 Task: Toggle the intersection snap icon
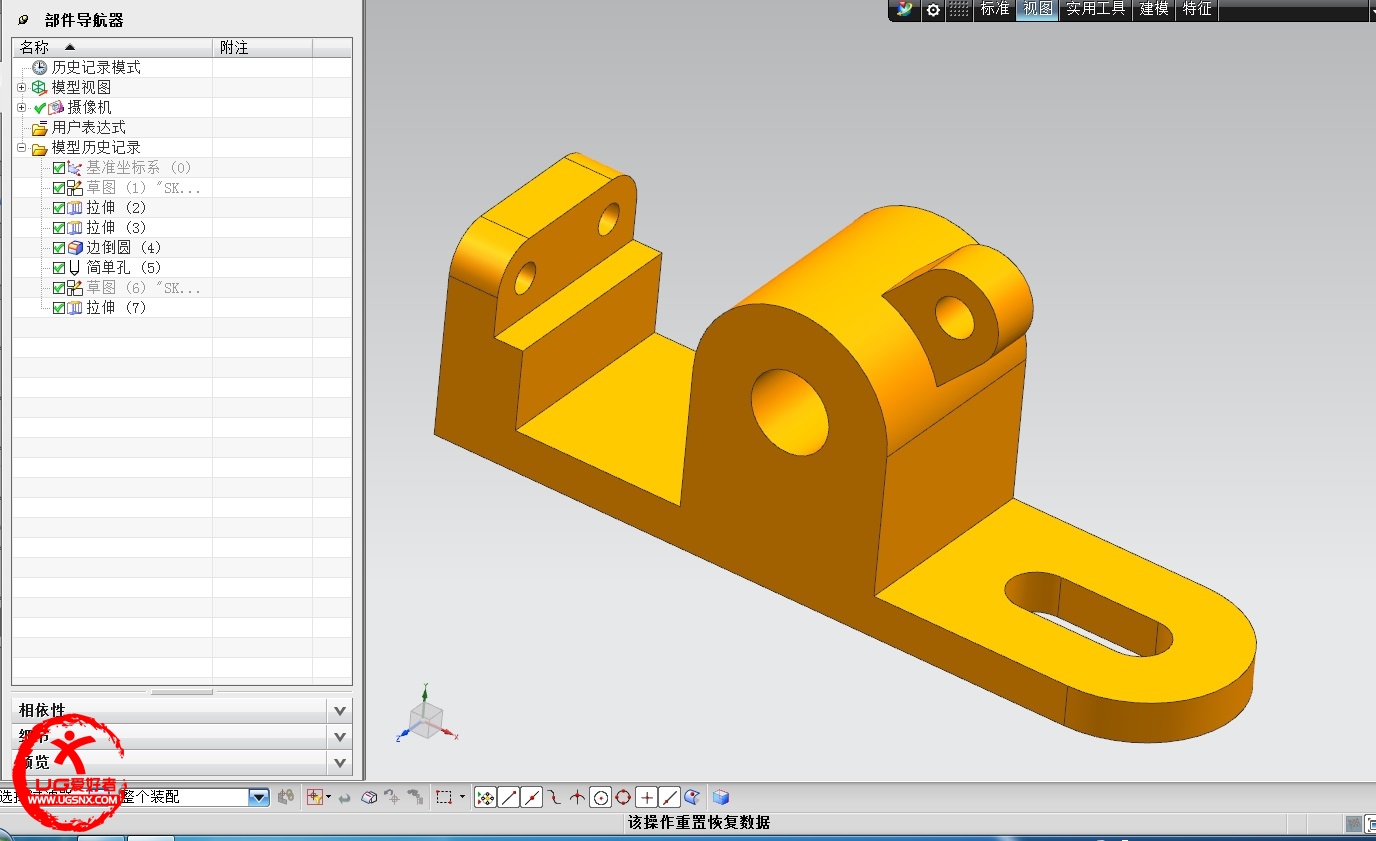pyautogui.click(x=577, y=797)
